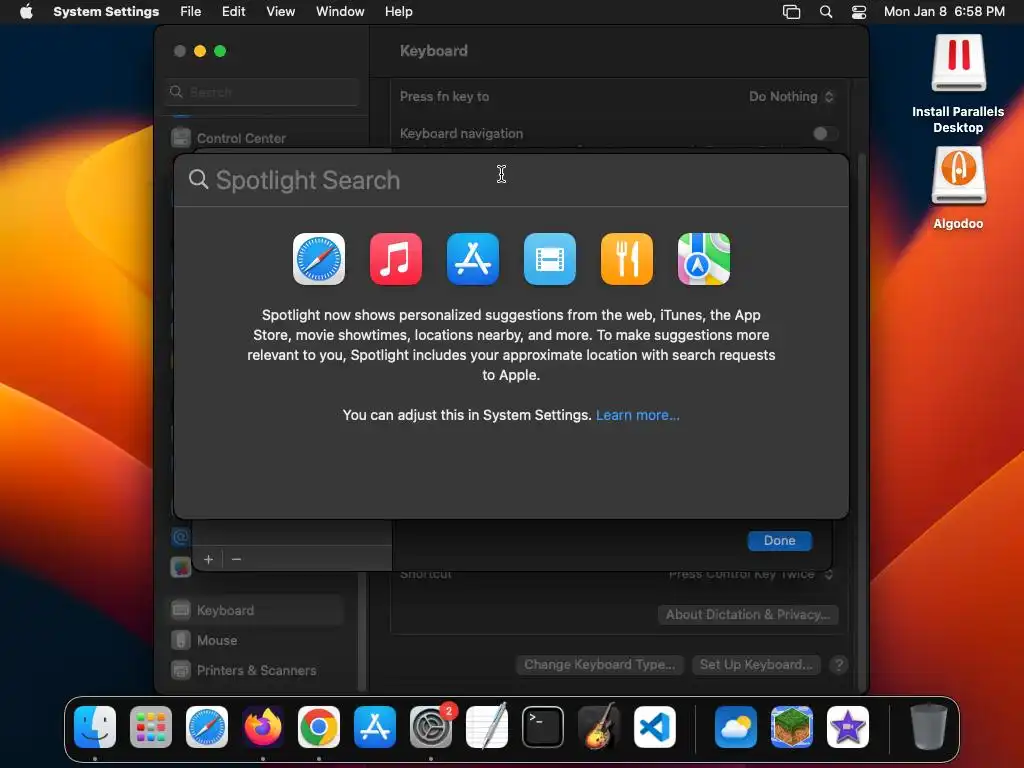The image size is (1024, 768).
Task: Open the System Settings app menu
Action: point(106,12)
